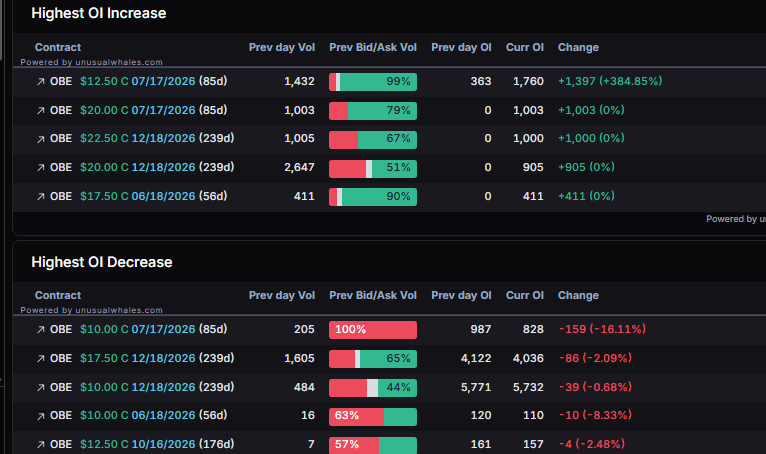Sort by Prev day Vol in Highest OI Increase
Screen dimensions: 766x454
pyautogui.click(x=282, y=47)
